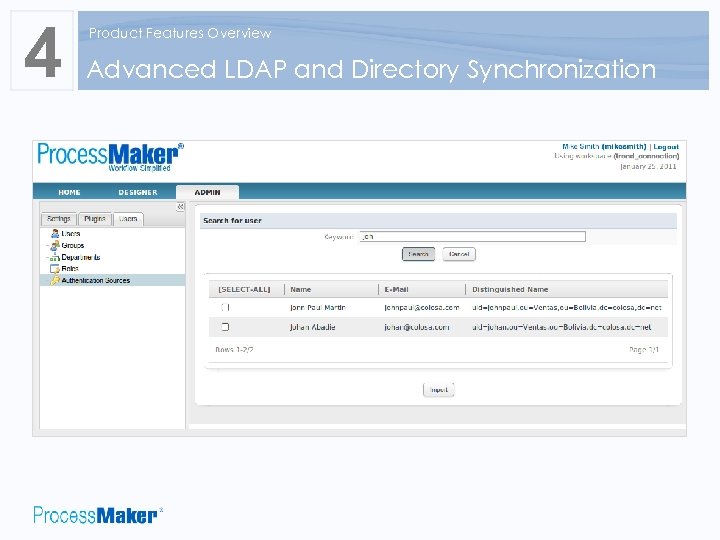Switch to the Settings tab
720x540 pixels.
point(59,219)
